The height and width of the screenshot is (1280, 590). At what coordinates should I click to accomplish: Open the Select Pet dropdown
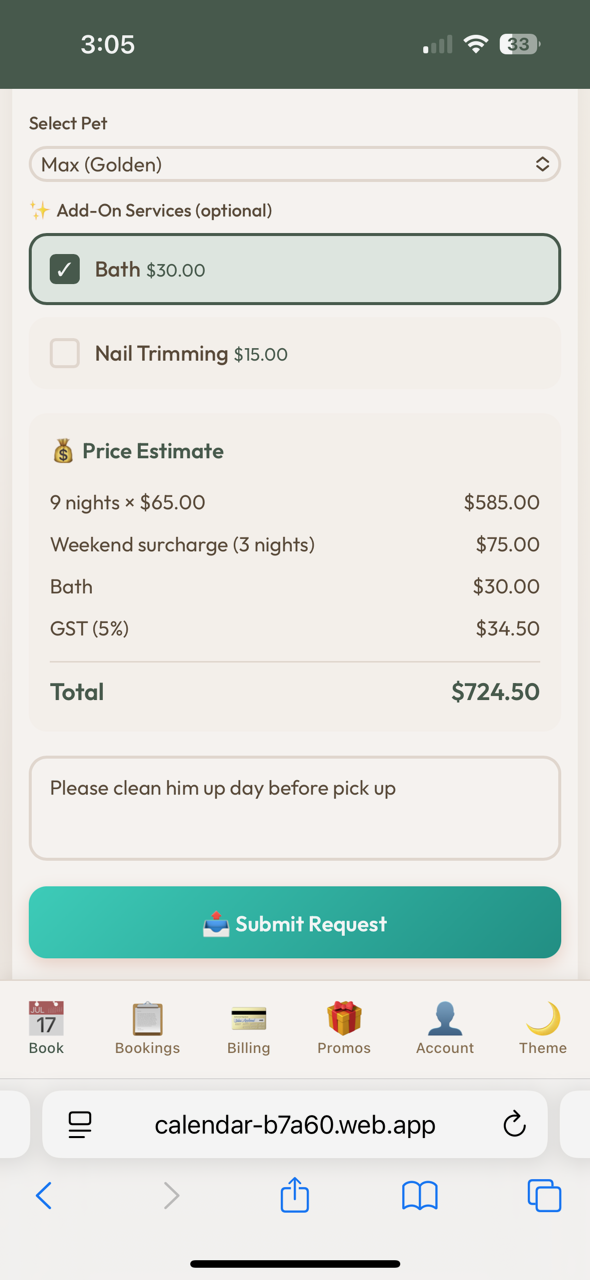pos(294,164)
